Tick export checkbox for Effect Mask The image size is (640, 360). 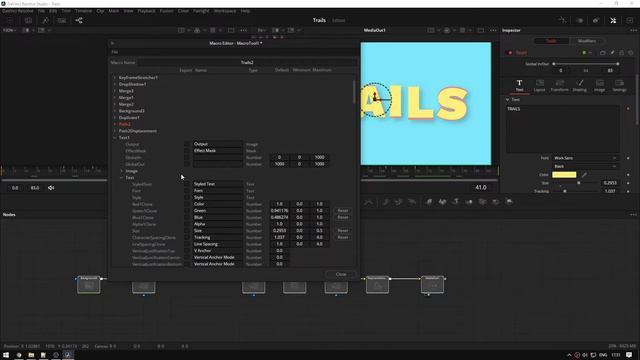187,151
